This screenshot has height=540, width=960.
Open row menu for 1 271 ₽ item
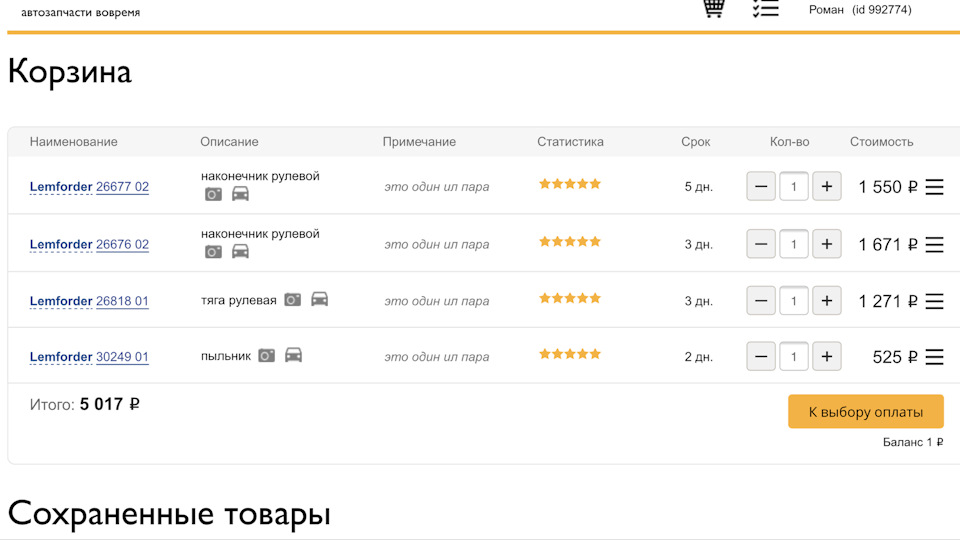tap(934, 301)
